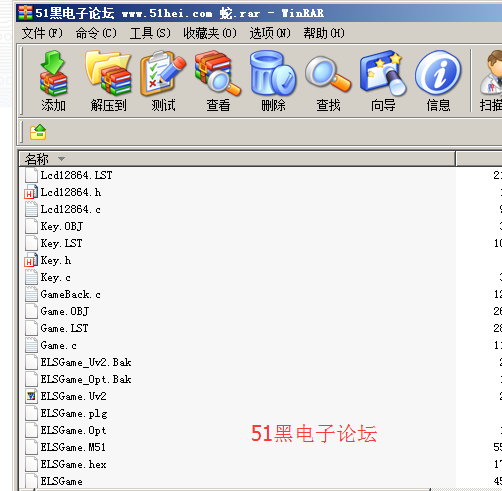
Task: Click the WinRAR title bar icon
Action: point(25,13)
